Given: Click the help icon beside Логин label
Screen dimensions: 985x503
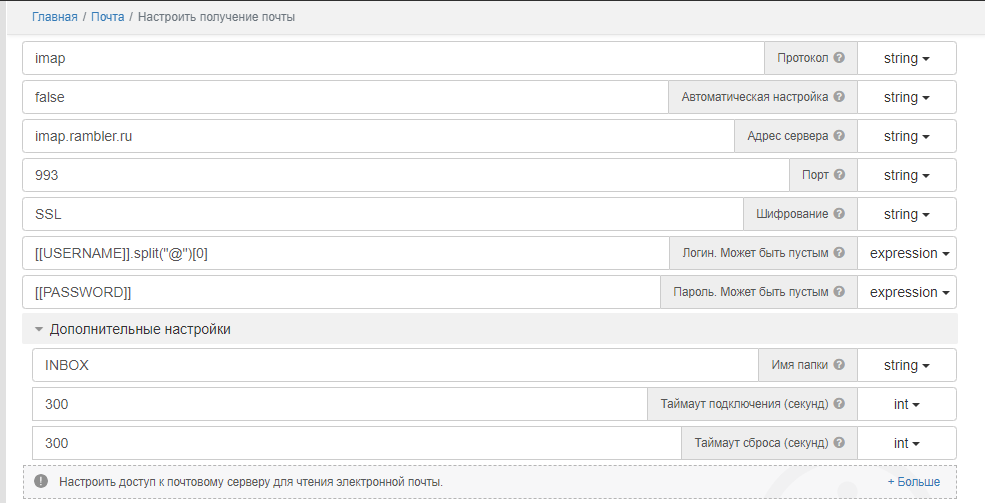Looking at the screenshot, I should (839, 253).
